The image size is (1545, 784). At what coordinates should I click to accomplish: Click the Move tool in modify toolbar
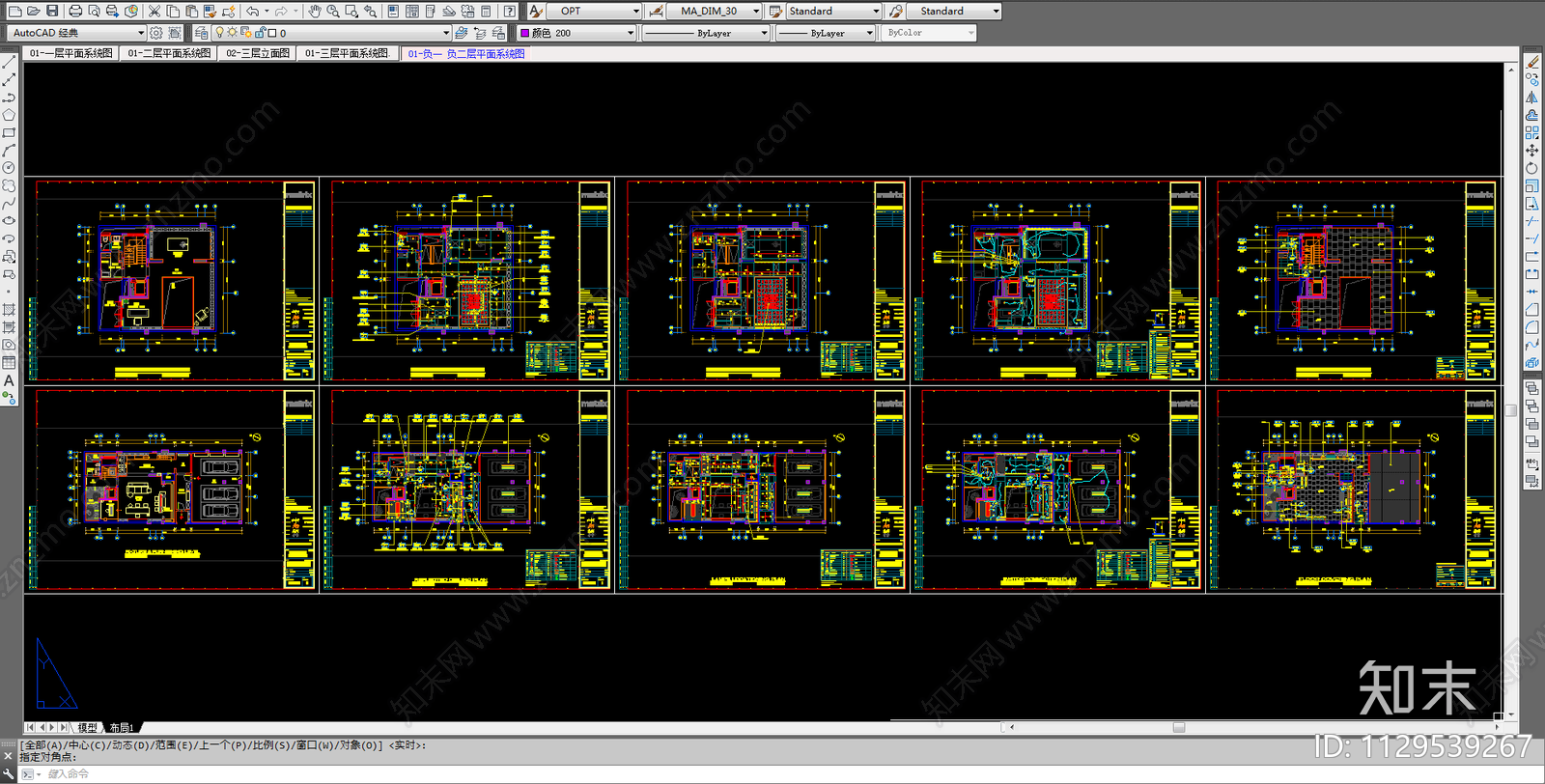tap(1532, 151)
